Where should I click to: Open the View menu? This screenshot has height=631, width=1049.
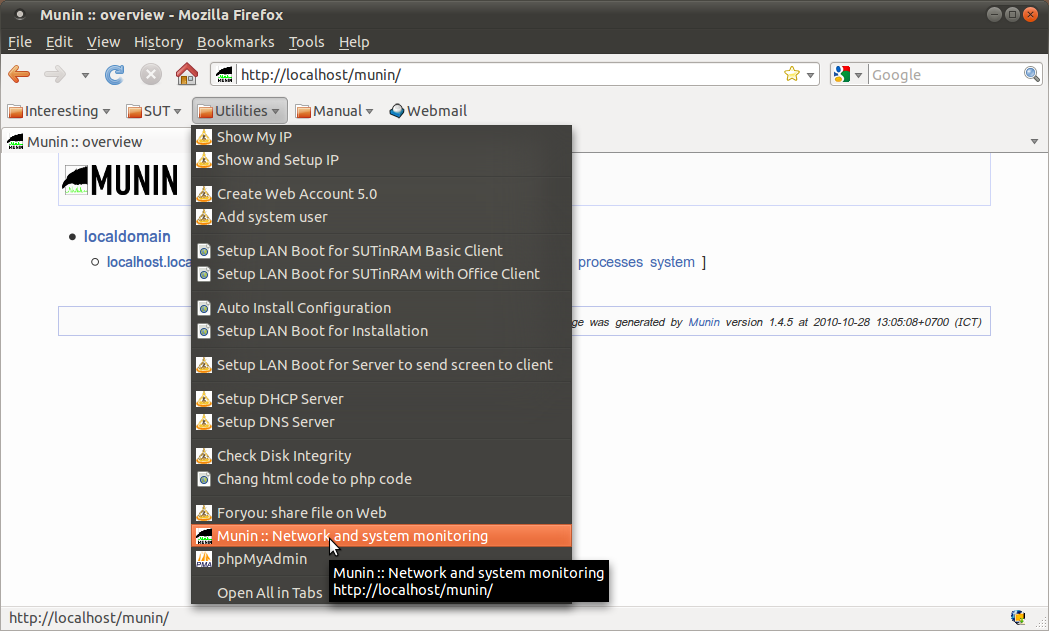tap(103, 42)
